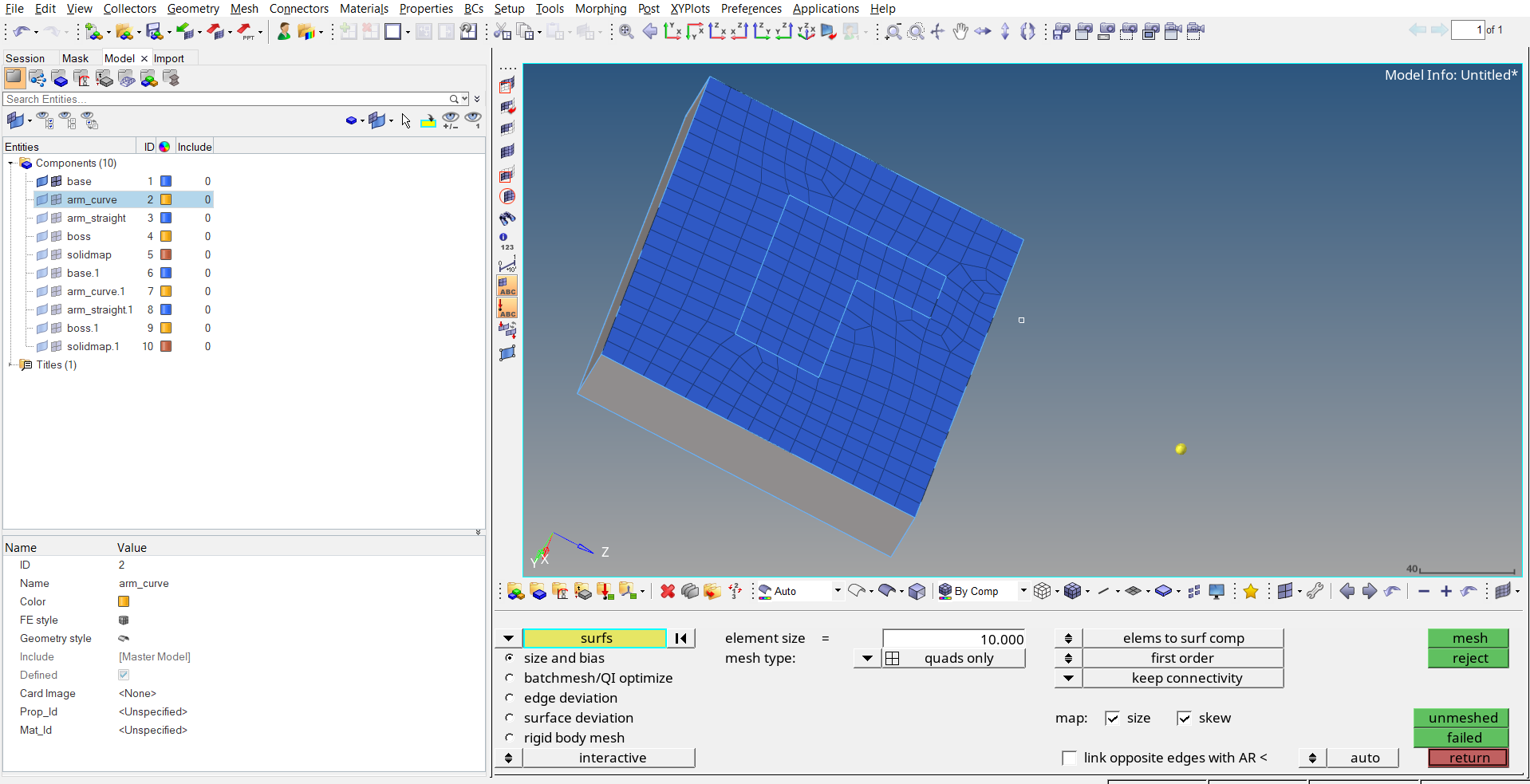Image resolution: width=1530 pixels, height=784 pixels.
Task: Click the color swatch of solidmap component
Action: click(166, 254)
